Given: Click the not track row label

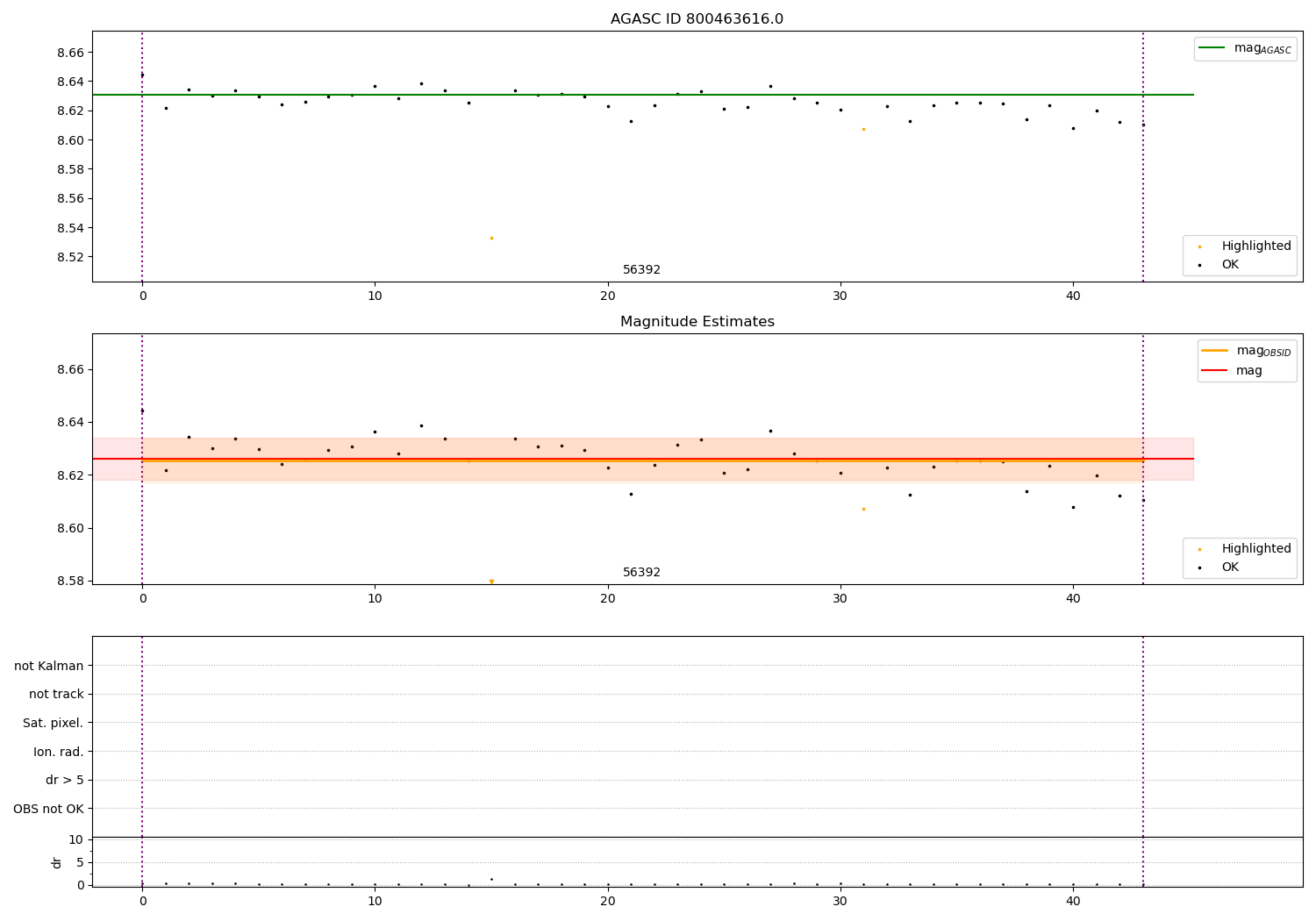Looking at the screenshot, I should [x=56, y=695].
